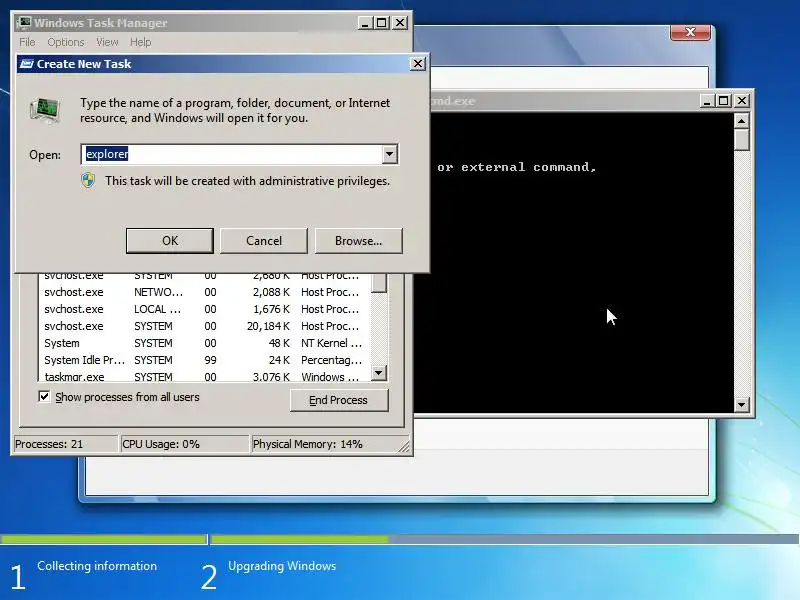Close the red X setup window behind
The width and height of the screenshot is (800, 600).
690,32
